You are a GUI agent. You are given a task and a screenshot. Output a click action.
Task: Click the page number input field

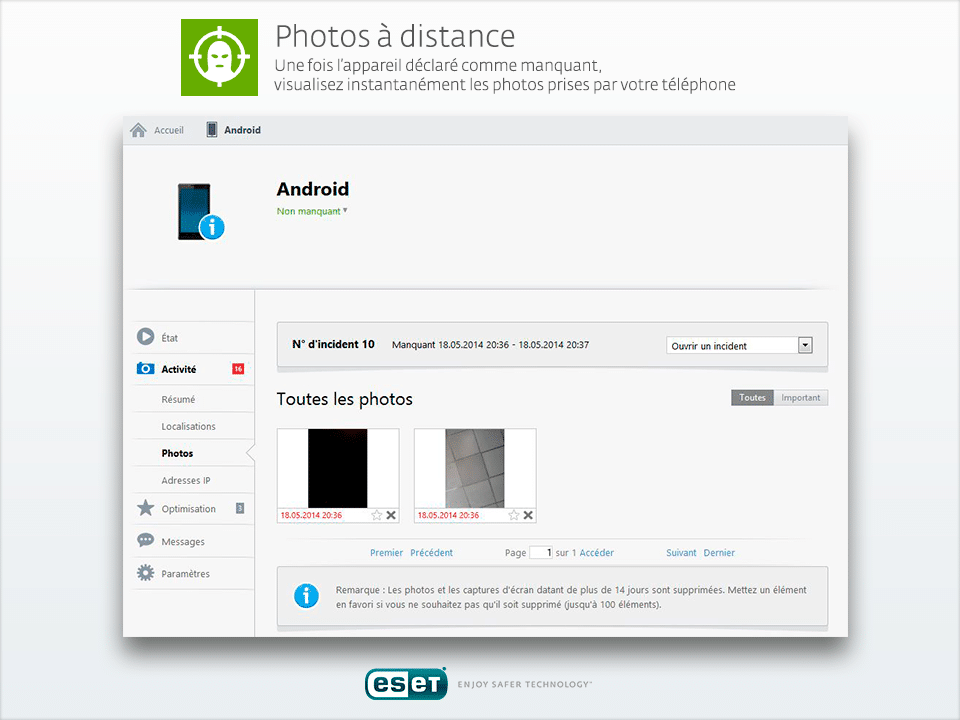click(x=541, y=552)
